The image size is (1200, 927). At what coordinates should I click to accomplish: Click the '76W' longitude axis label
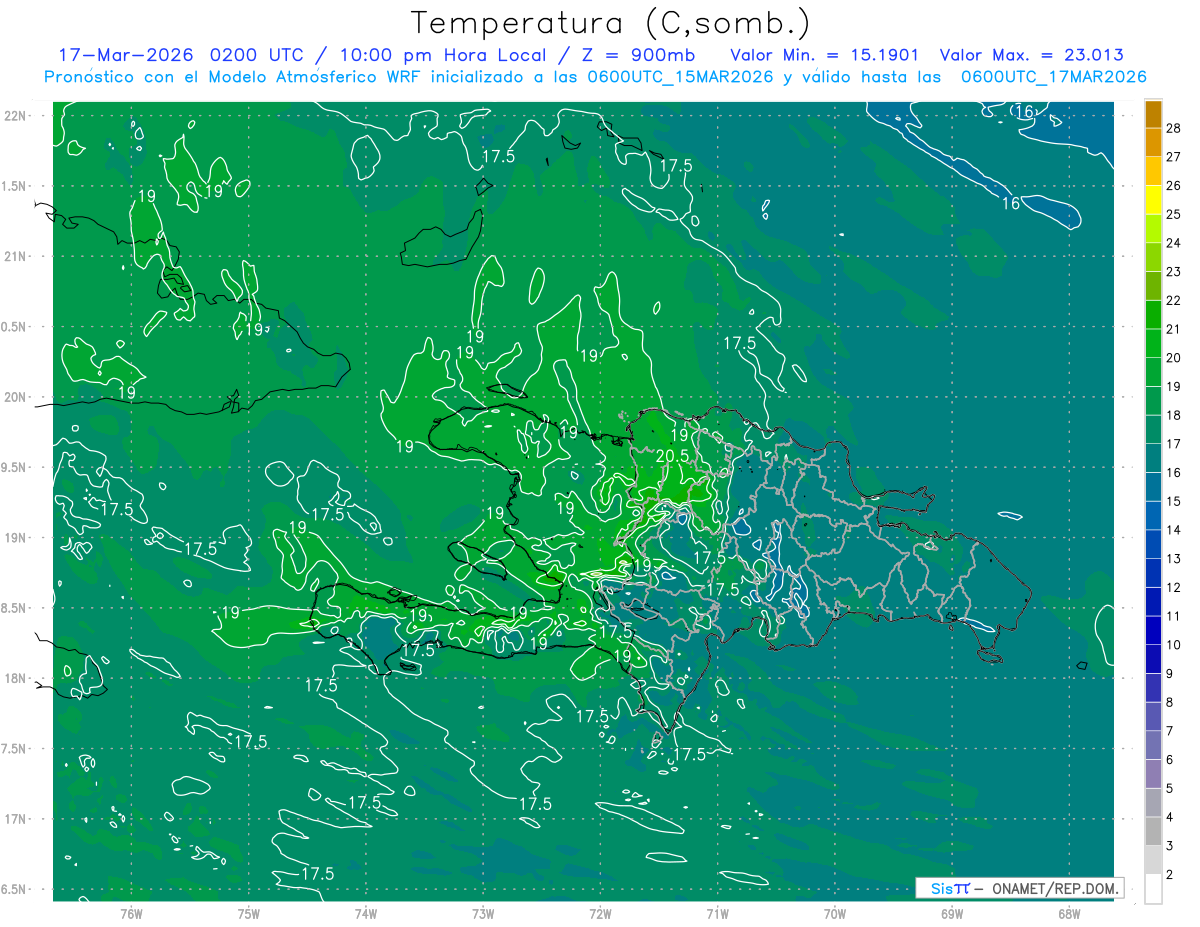131,914
